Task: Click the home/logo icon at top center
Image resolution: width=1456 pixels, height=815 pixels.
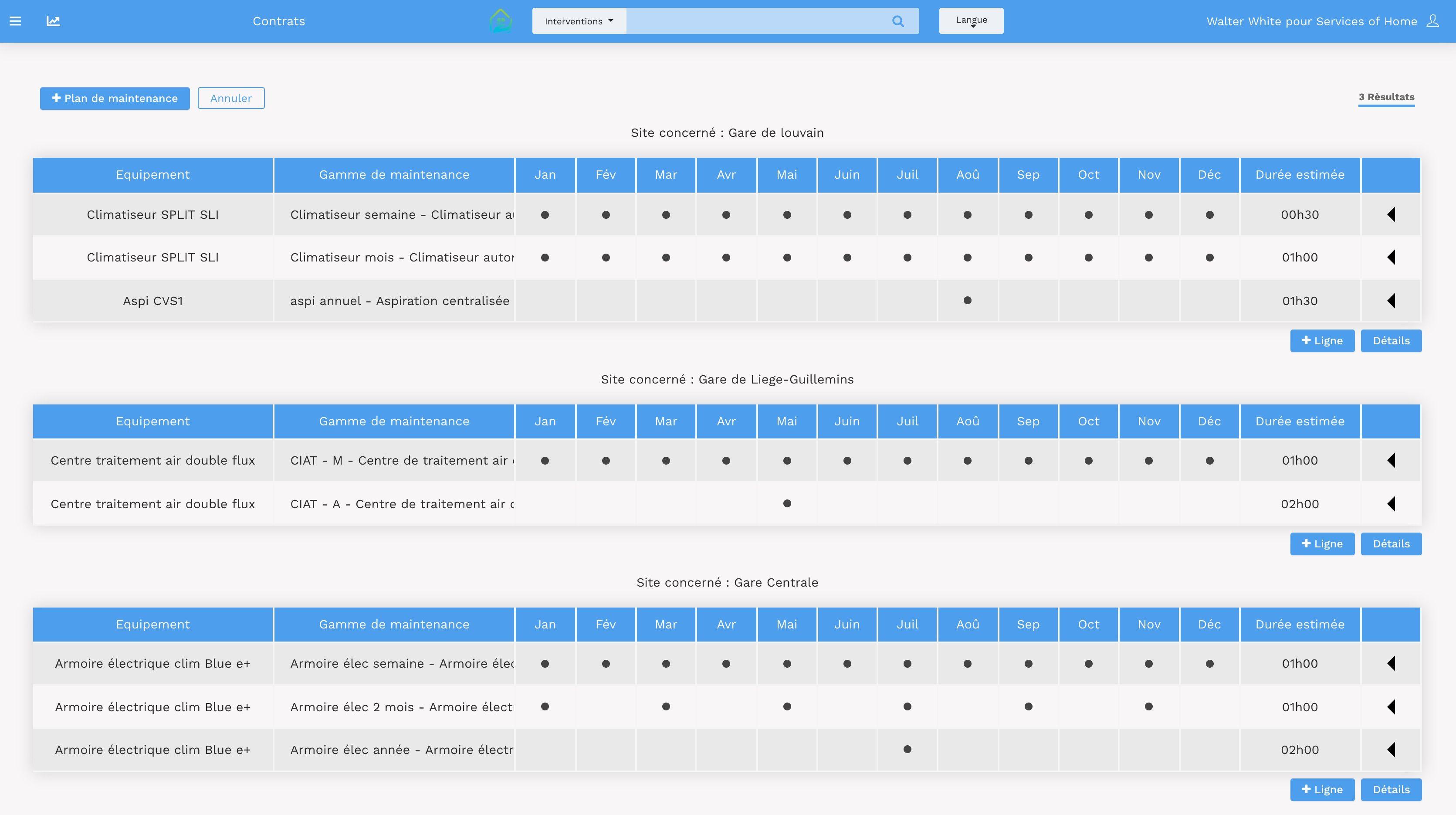Action: tap(499, 21)
